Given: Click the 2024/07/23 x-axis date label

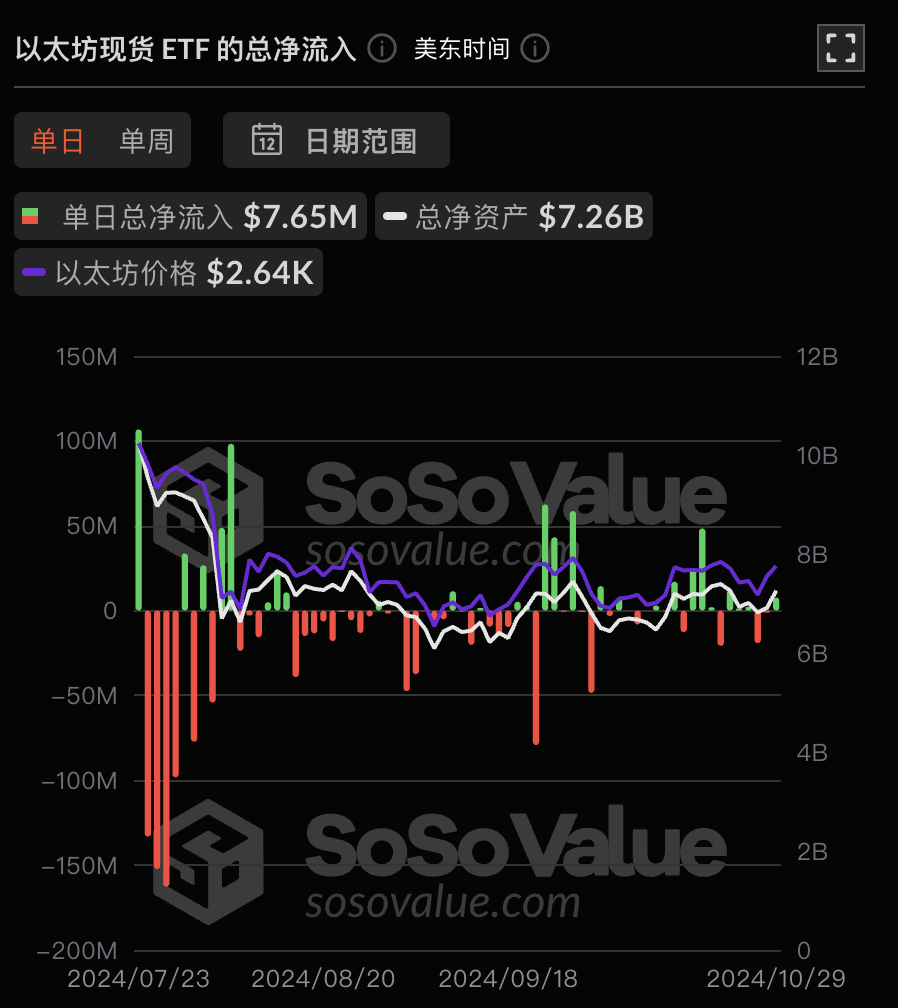Looking at the screenshot, I should click(x=138, y=979).
